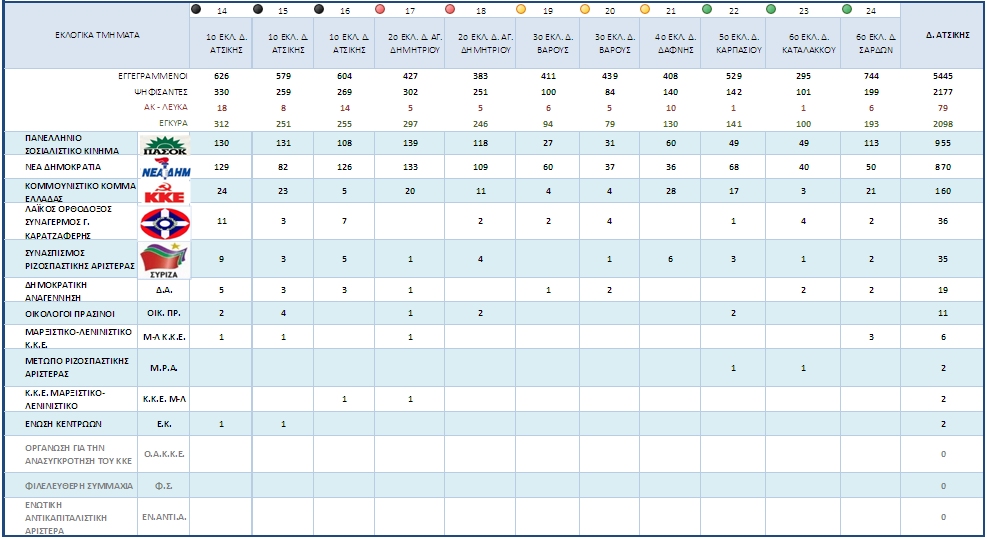Viewport: 987px width, 539px height.
Task: Select the green dot beside column 24
Action: [847, 9]
